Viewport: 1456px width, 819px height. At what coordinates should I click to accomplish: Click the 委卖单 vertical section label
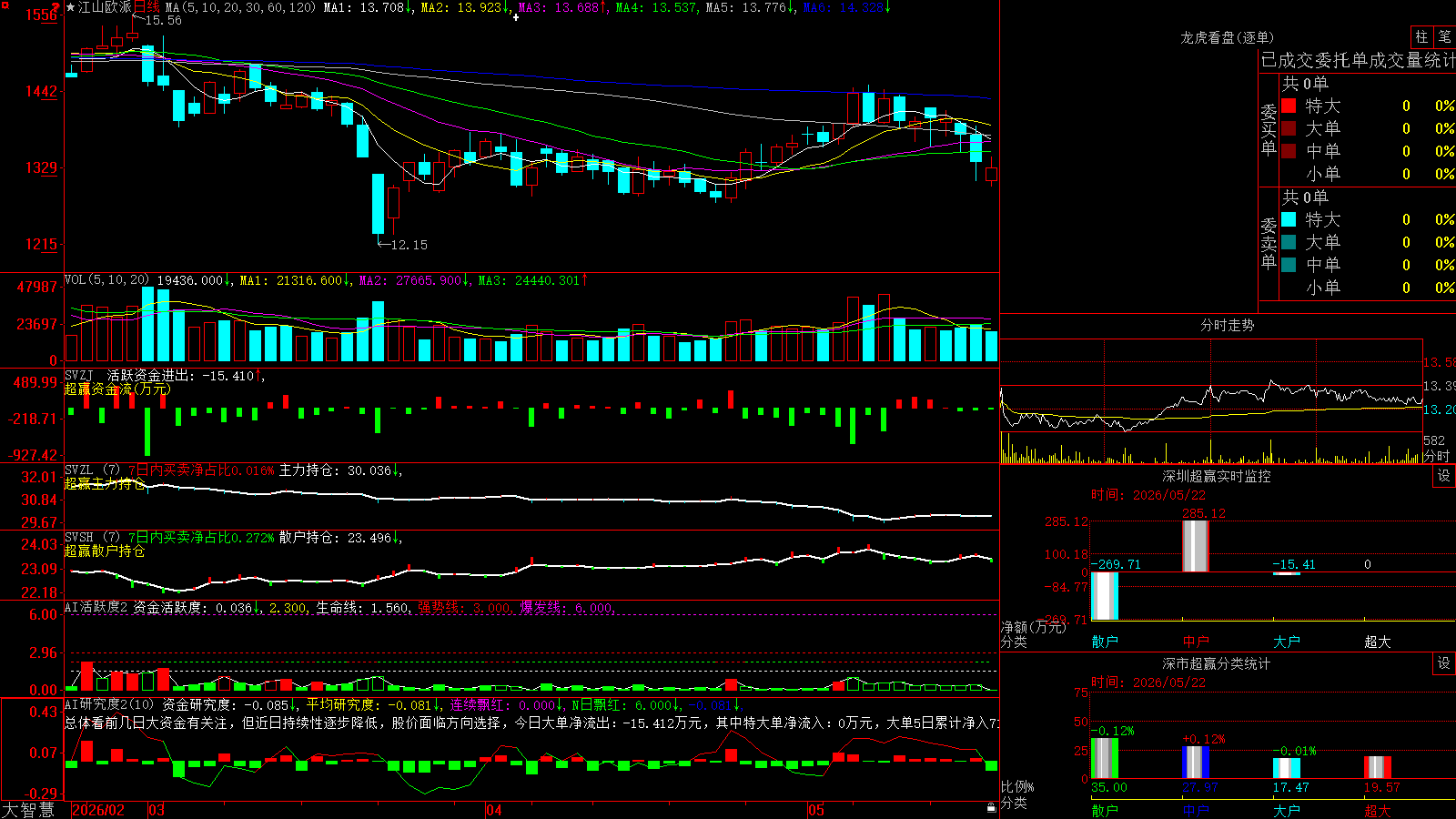point(1269,243)
